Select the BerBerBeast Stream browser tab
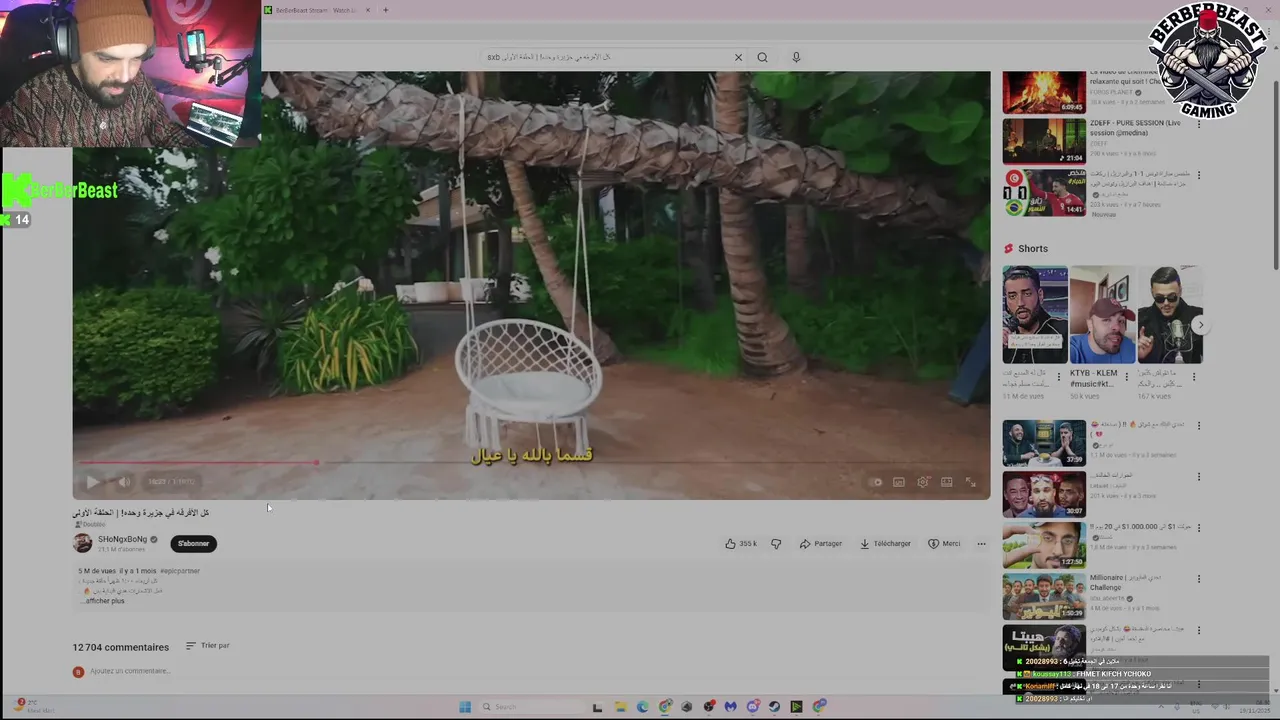Image resolution: width=1280 pixels, height=720 pixels. pos(317,10)
